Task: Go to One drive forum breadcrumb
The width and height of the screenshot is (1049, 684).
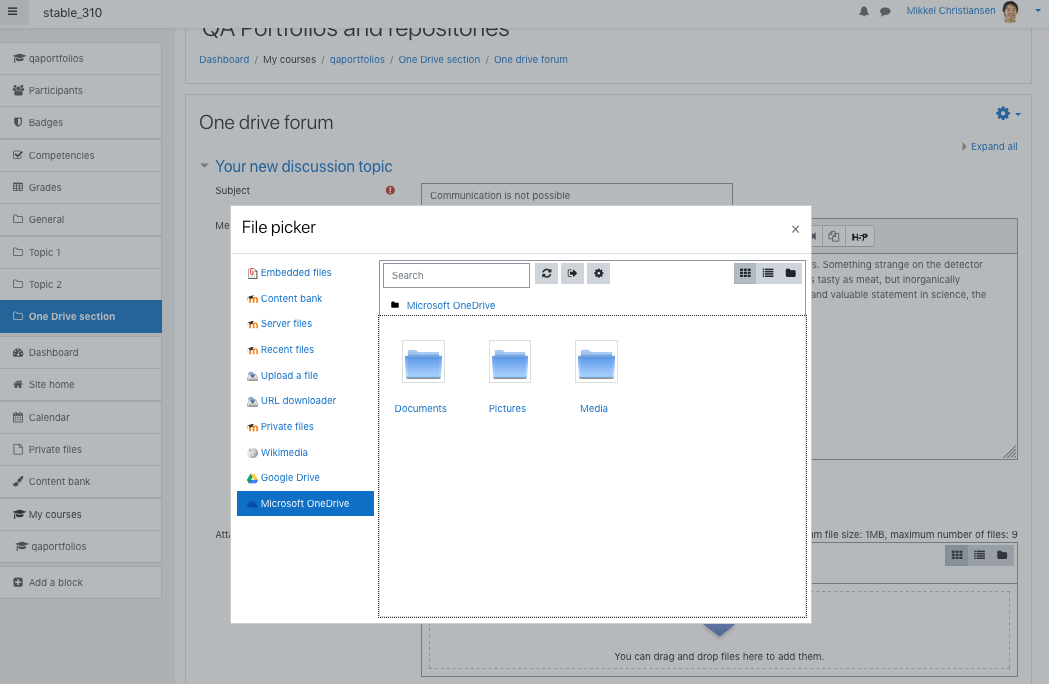Action: [x=531, y=60]
